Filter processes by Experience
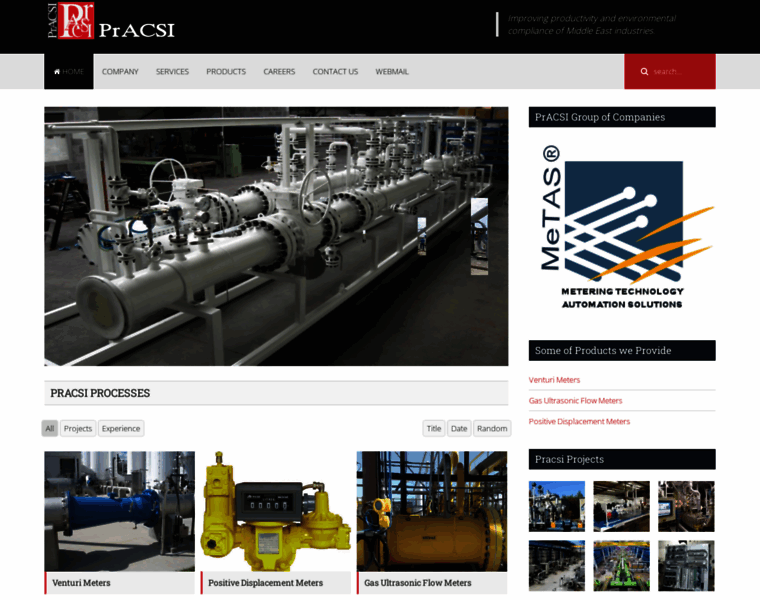760x600 pixels. tap(121, 428)
